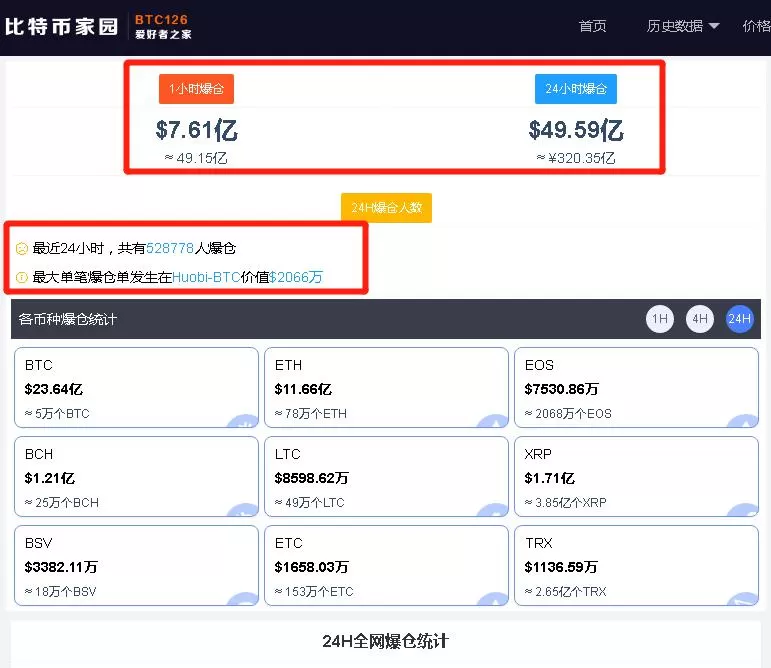The height and width of the screenshot is (668, 771).
Task: Open the Huobi-BTC link
Action: 206,277
